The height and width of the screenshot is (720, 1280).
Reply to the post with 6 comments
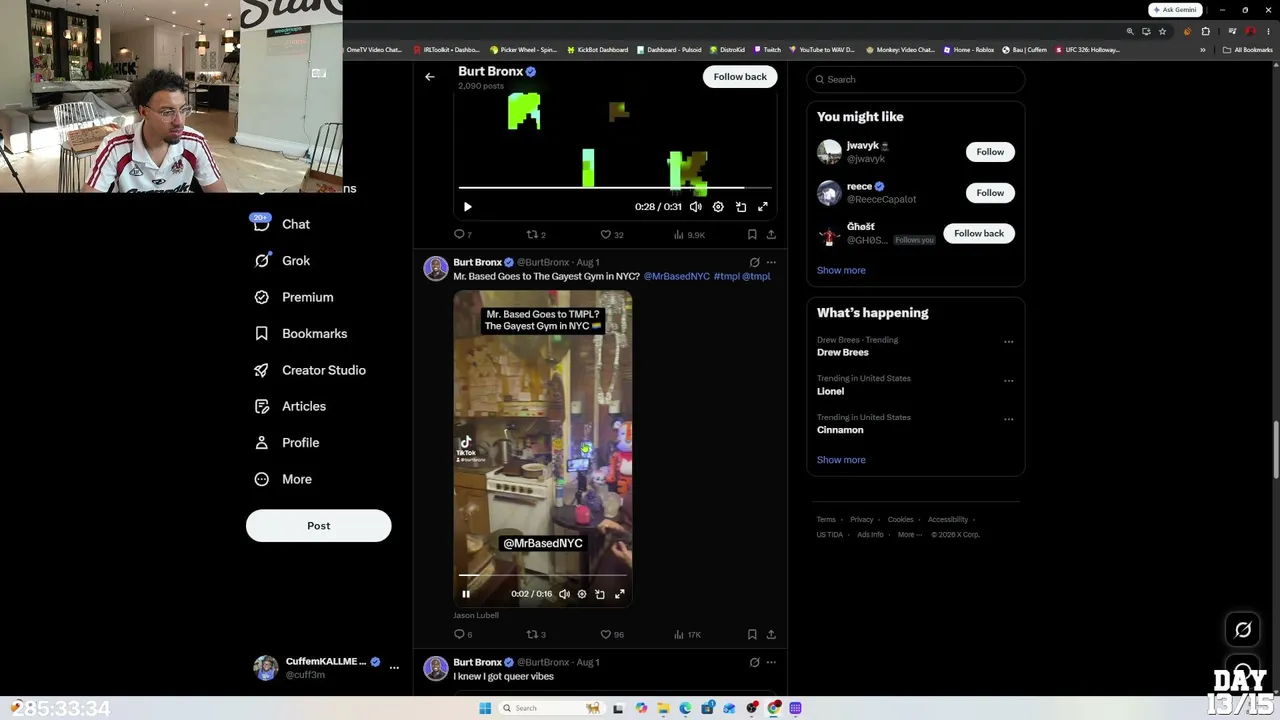(463, 635)
